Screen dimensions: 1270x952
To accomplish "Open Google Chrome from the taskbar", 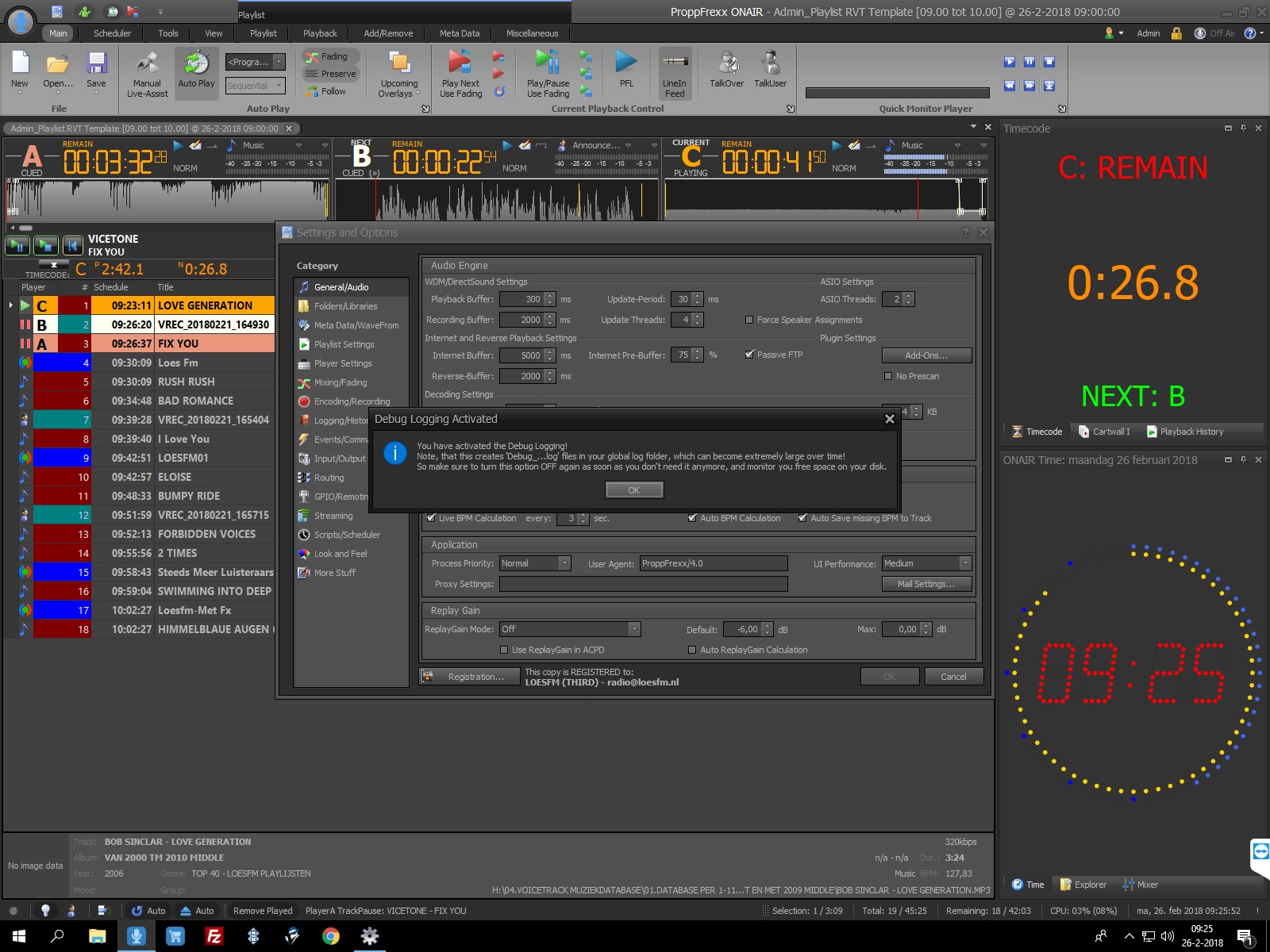I will click(331, 936).
